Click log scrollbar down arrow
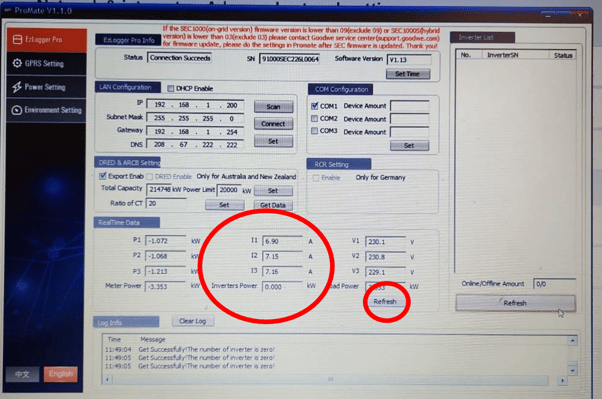The width and height of the screenshot is (602, 399). pos(572,371)
